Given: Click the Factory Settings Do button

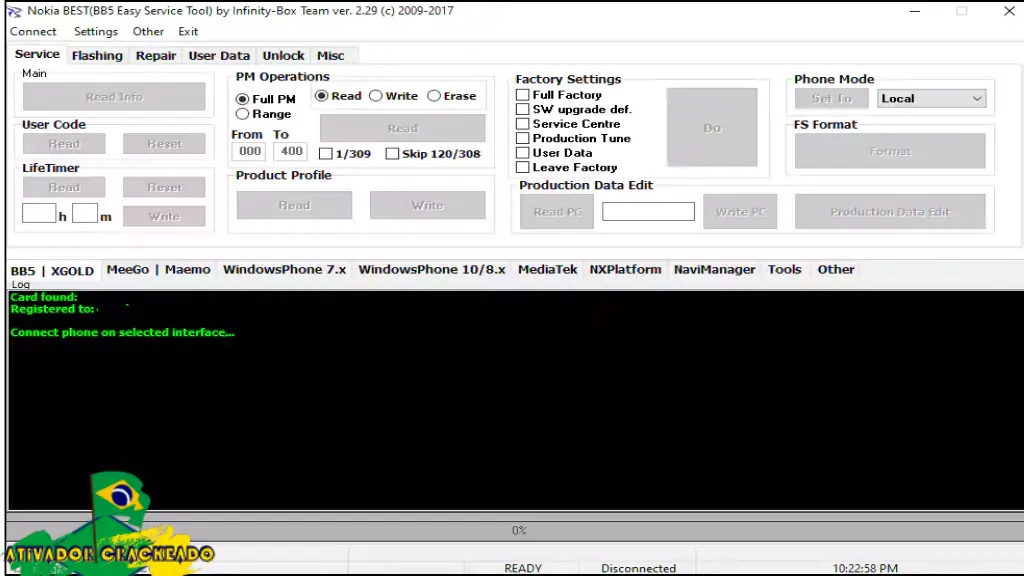Looking at the screenshot, I should 712,127.
